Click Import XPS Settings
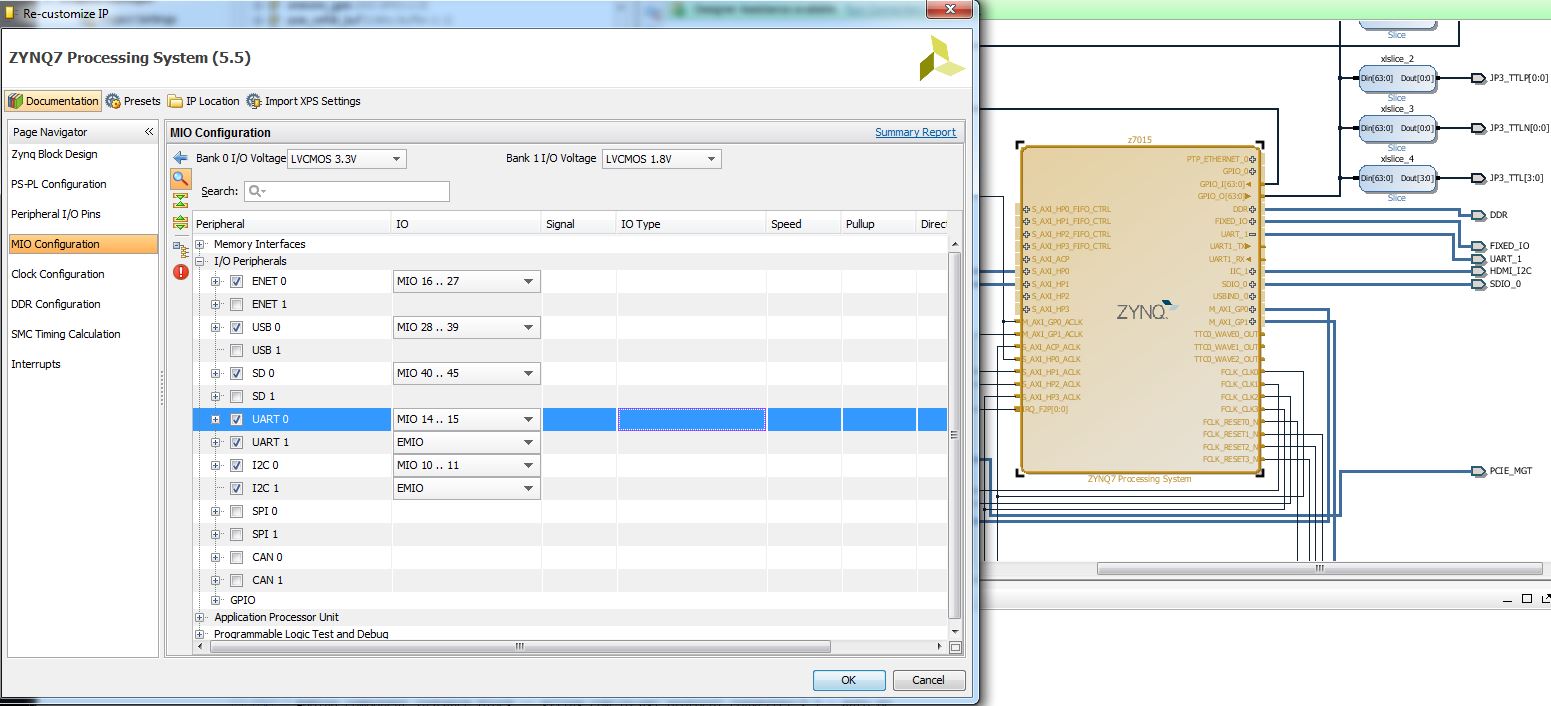 tap(304, 101)
